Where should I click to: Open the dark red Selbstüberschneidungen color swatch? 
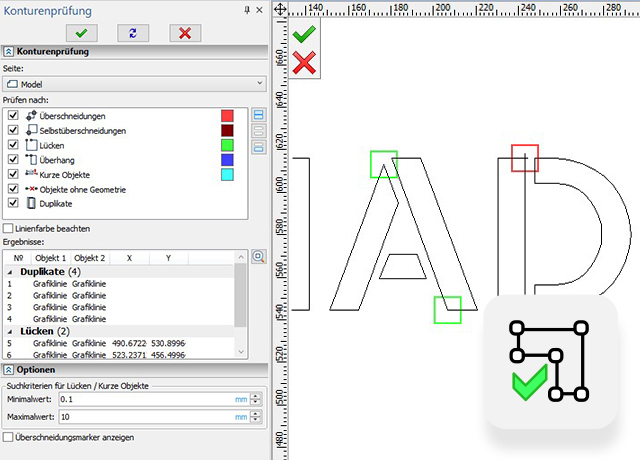pos(227,130)
